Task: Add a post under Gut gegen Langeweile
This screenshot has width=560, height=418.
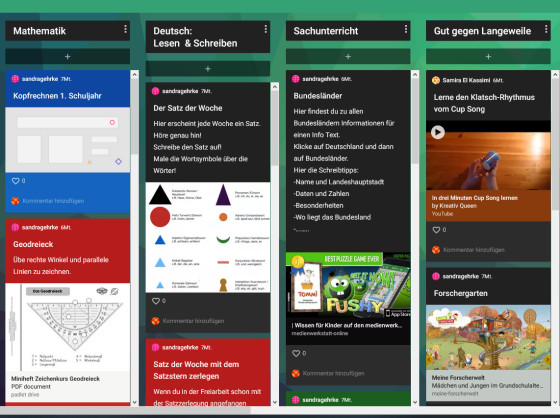Action: (488, 56)
